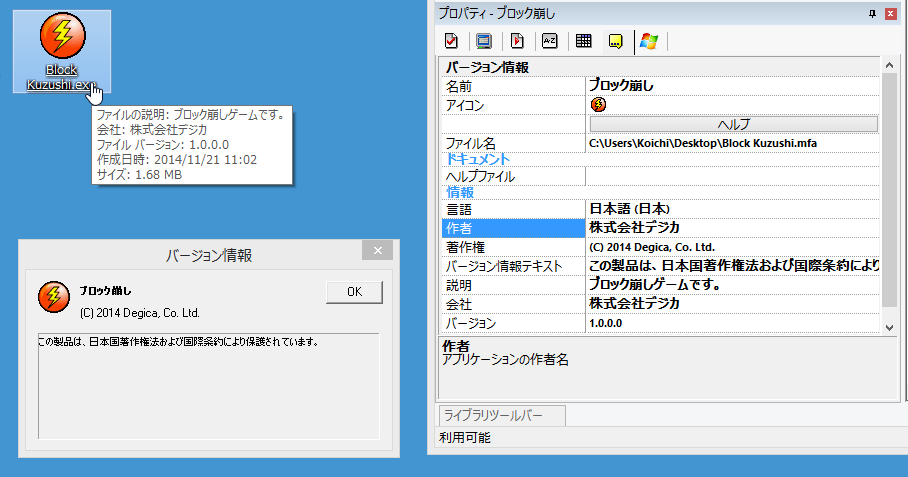Open the Windows logo properties tab
Image resolution: width=908 pixels, height=477 pixels.
(649, 41)
